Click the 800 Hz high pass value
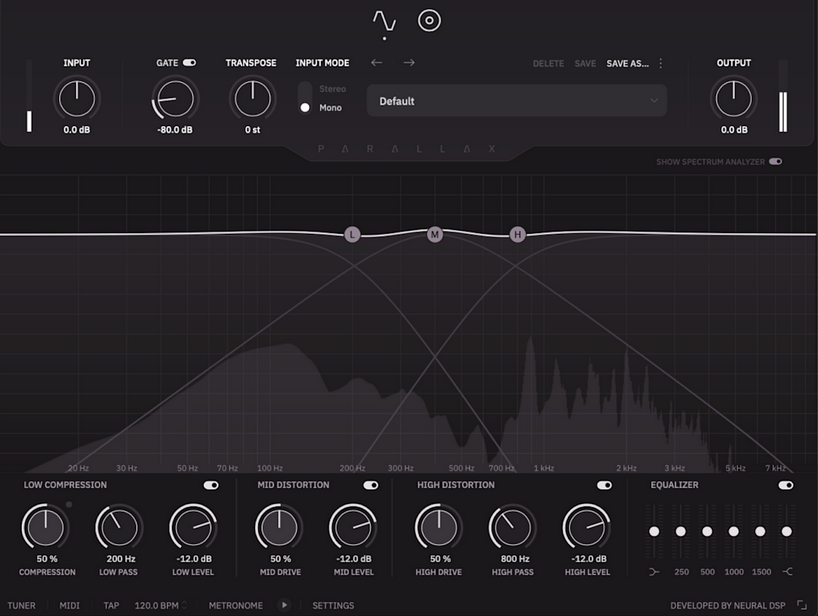This screenshot has width=818, height=616. click(x=515, y=559)
